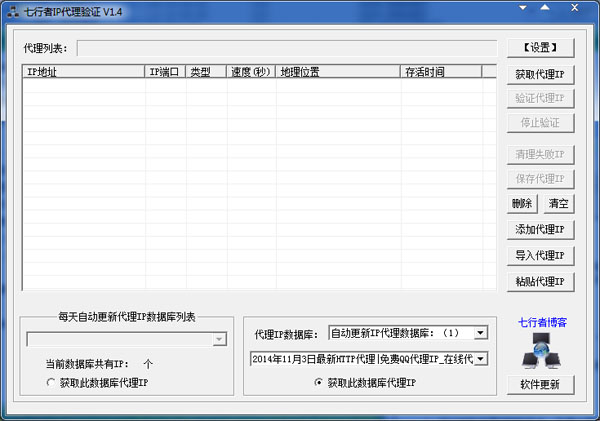Click the app icon in title bar
This screenshot has width=600, height=421.
point(13,12)
